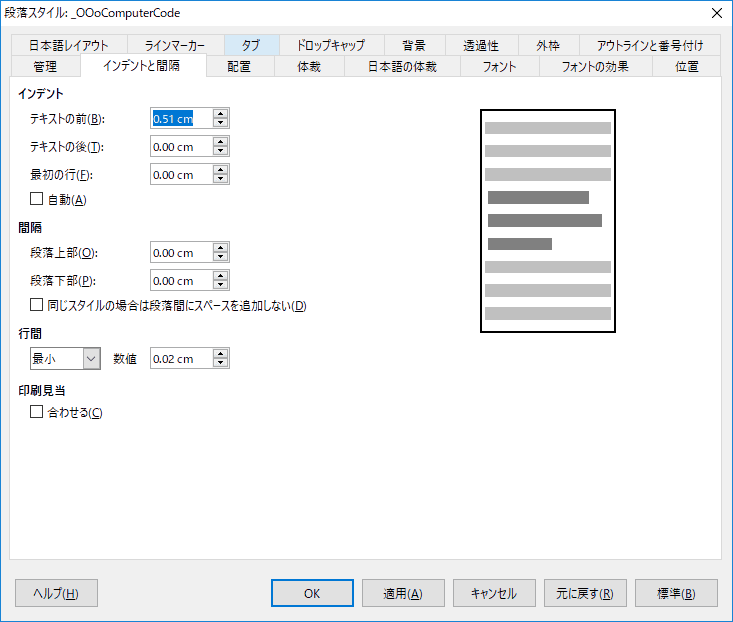733x622 pixels.
Task: Switch to the ドロップキャップ tab
Action: [x=331, y=45]
